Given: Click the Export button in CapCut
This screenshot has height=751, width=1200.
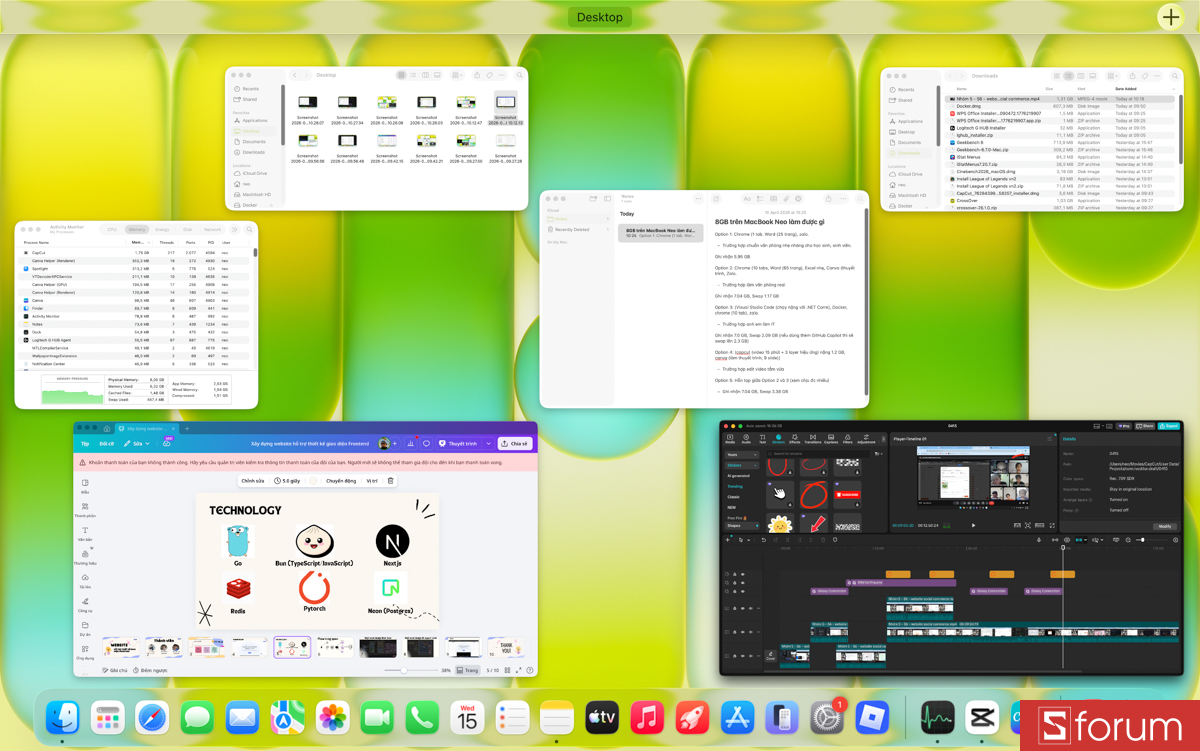Looking at the screenshot, I should (x=1168, y=426).
